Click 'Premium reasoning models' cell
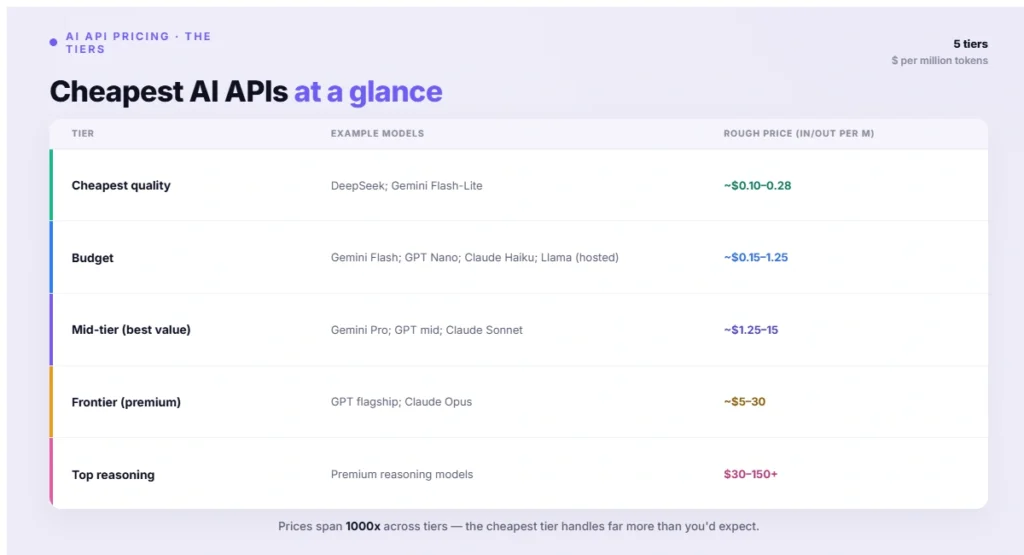 point(402,474)
